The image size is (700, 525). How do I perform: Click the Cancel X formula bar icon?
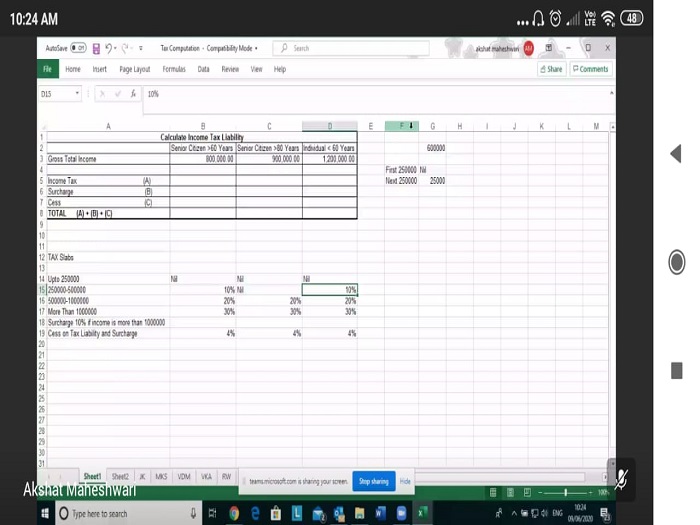102,94
